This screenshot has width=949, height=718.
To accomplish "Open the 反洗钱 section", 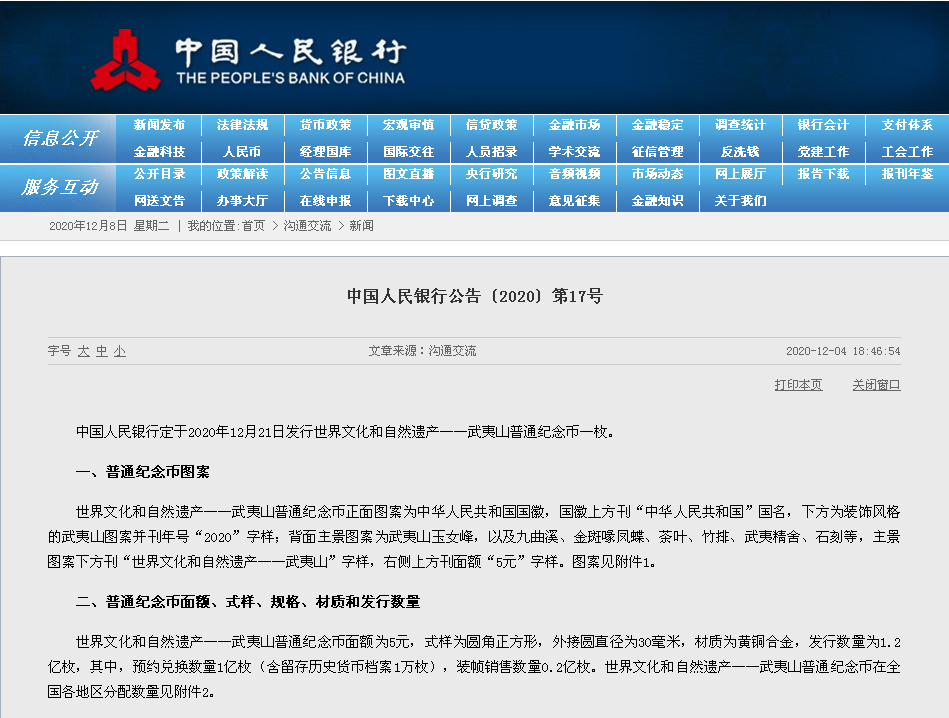I will [740, 151].
